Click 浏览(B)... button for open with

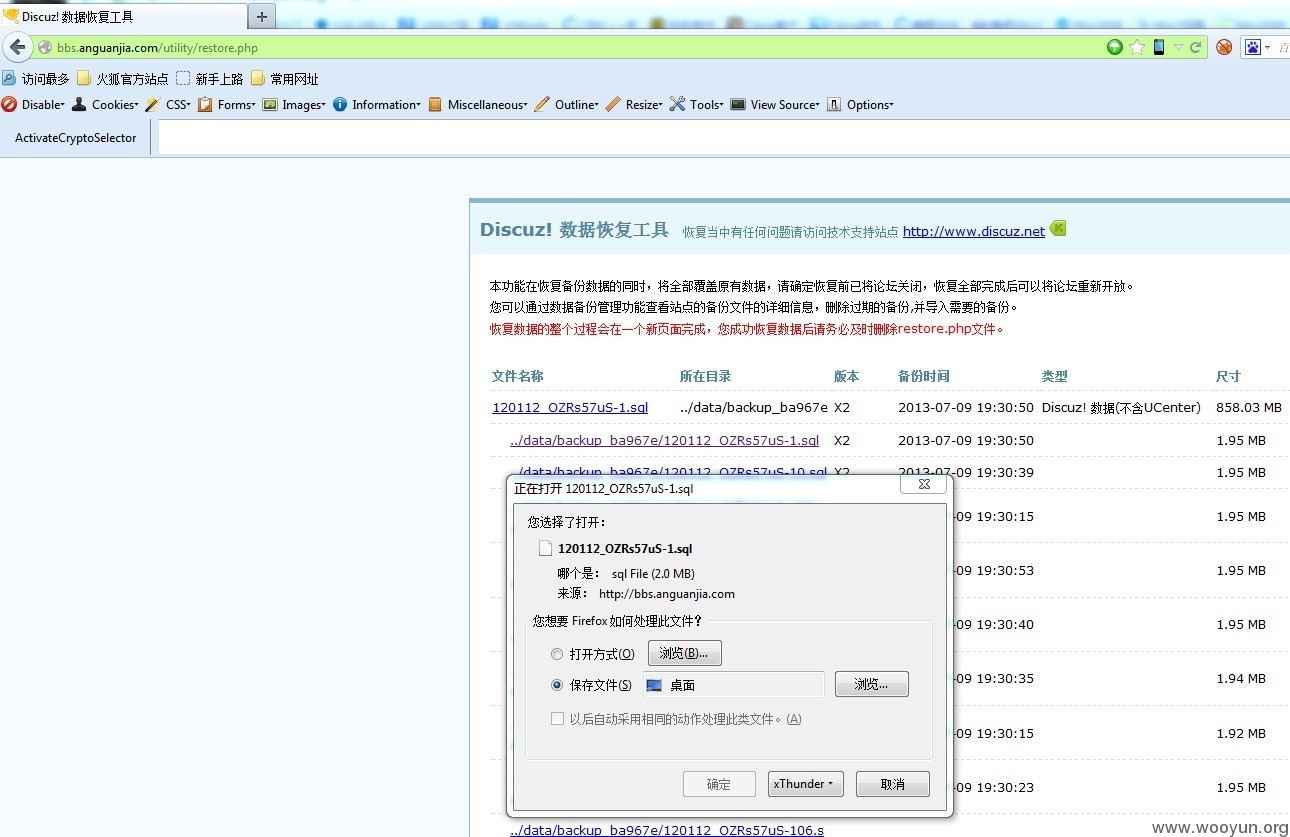click(x=684, y=653)
